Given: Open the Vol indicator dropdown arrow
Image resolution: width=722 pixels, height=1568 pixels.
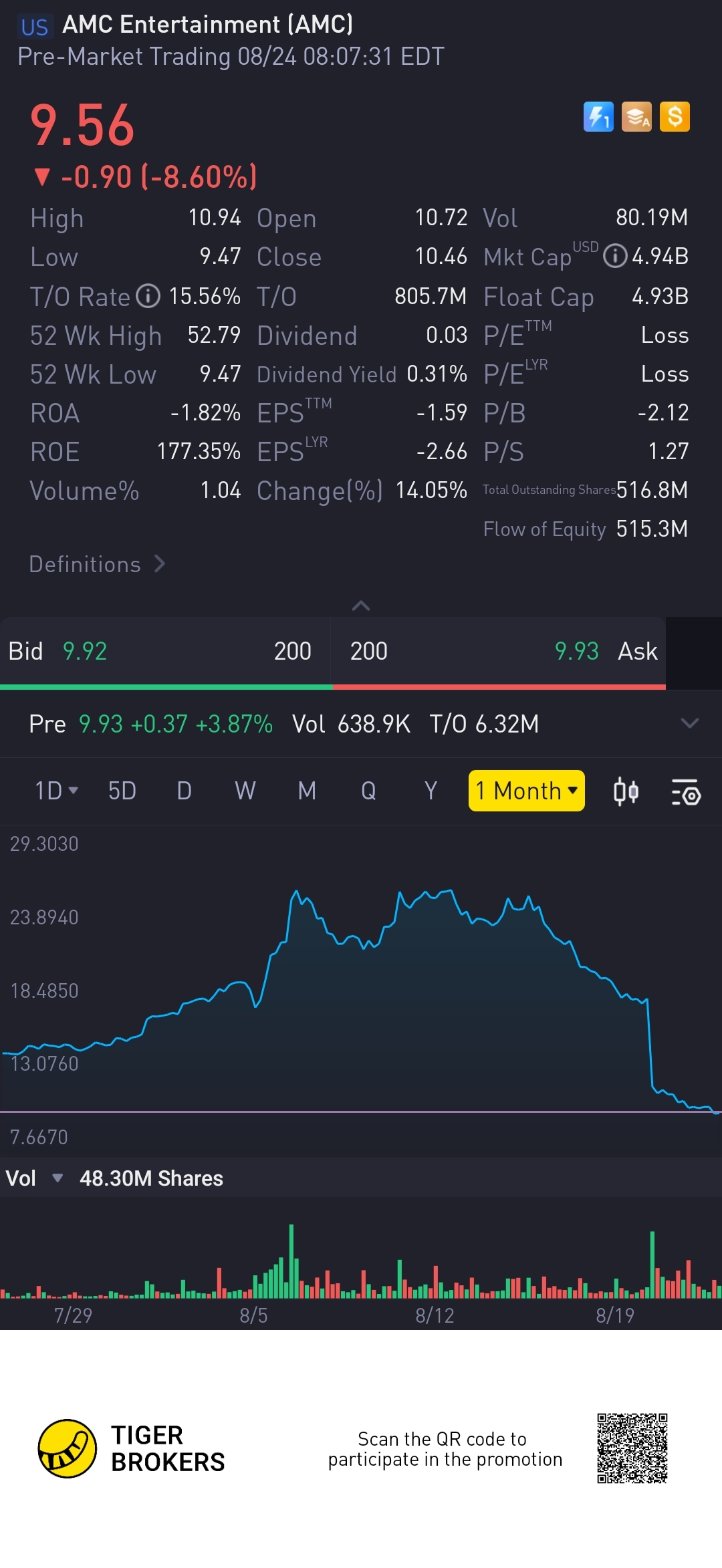Looking at the screenshot, I should coord(57,1178).
